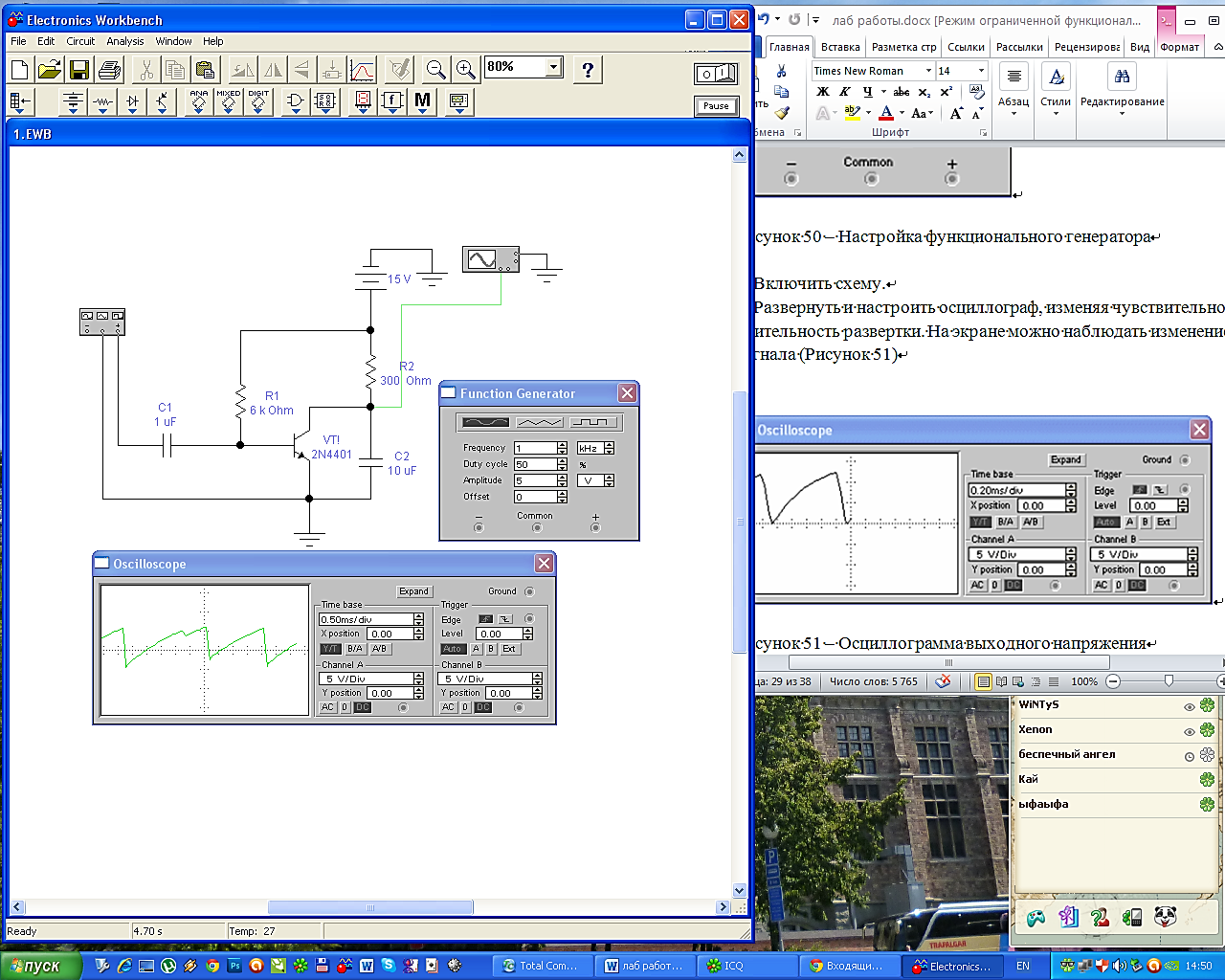
Task: Choose rising trigger edge on EWB Oscilloscope
Action: coord(486,619)
